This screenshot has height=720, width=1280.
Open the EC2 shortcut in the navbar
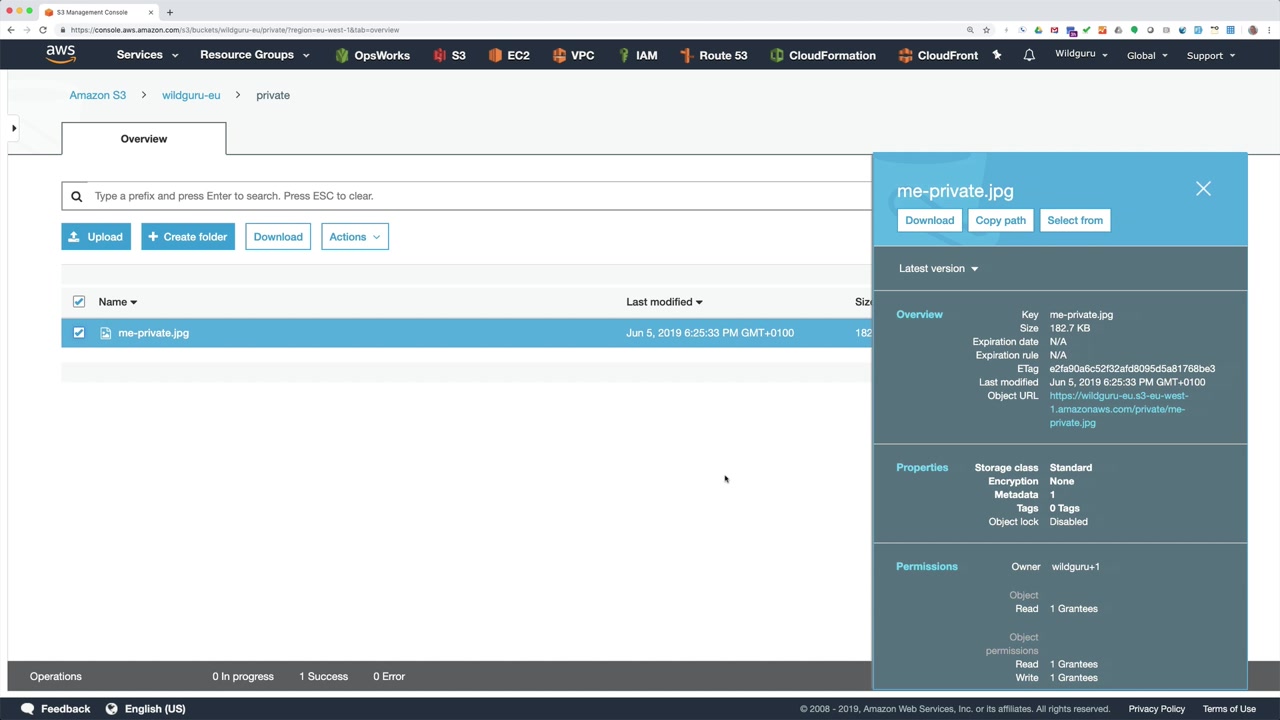509,55
